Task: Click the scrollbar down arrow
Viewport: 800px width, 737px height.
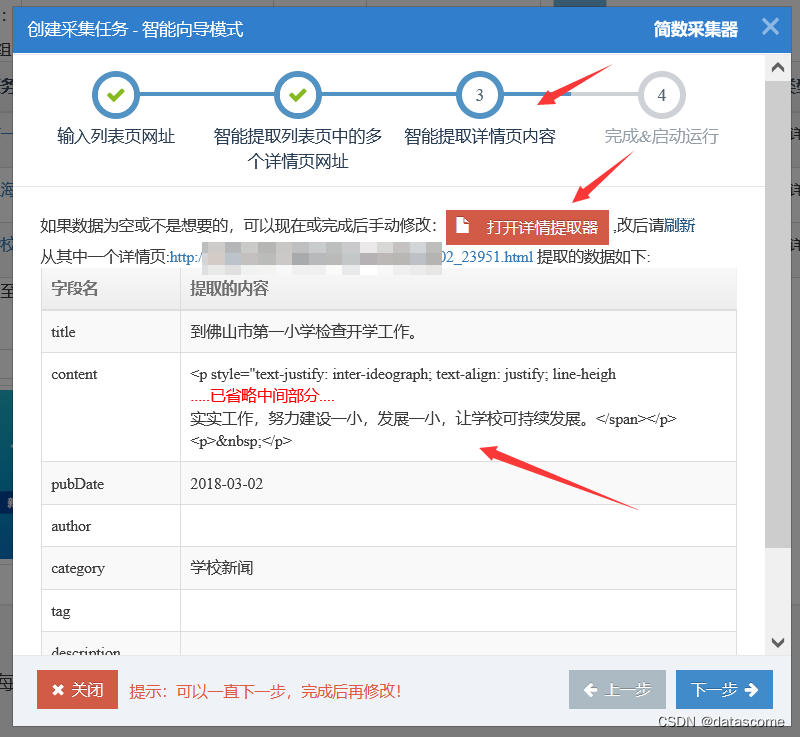Action: [778, 643]
